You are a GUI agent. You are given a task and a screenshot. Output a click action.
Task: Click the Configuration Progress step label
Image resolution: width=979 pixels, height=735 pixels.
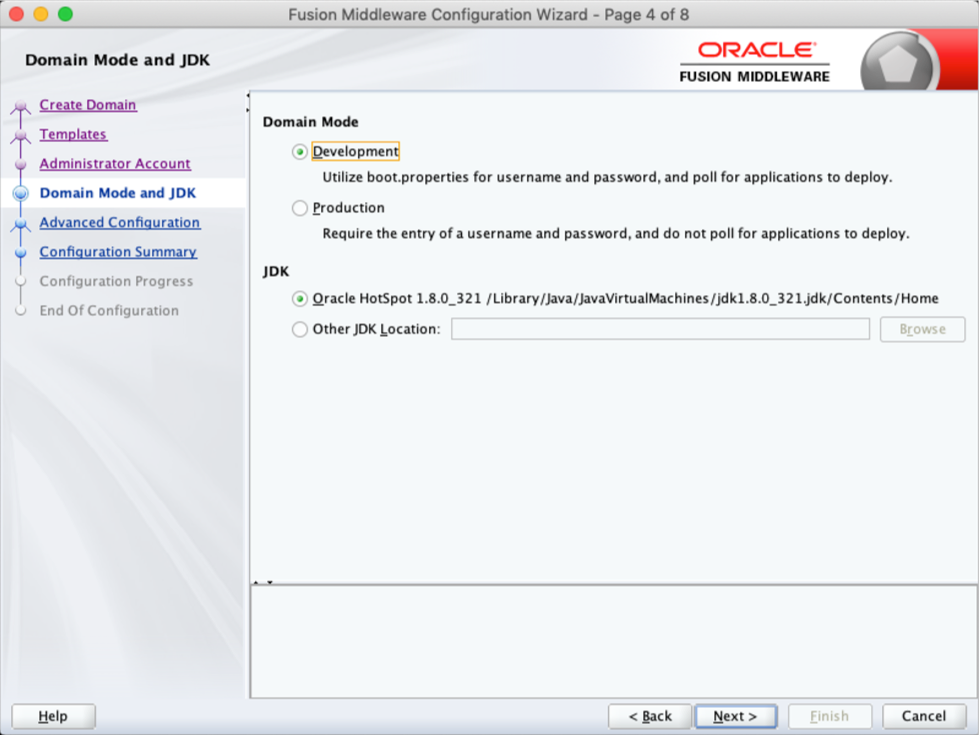(x=116, y=281)
